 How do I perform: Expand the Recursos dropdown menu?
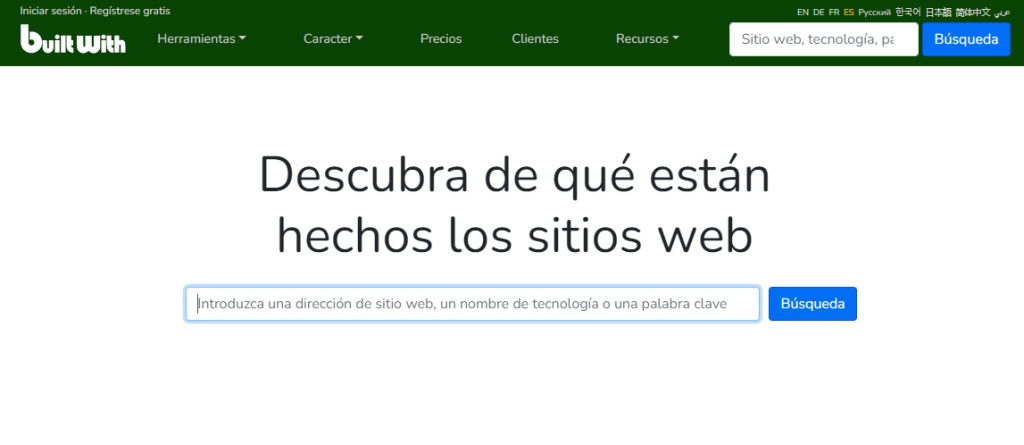coord(647,39)
